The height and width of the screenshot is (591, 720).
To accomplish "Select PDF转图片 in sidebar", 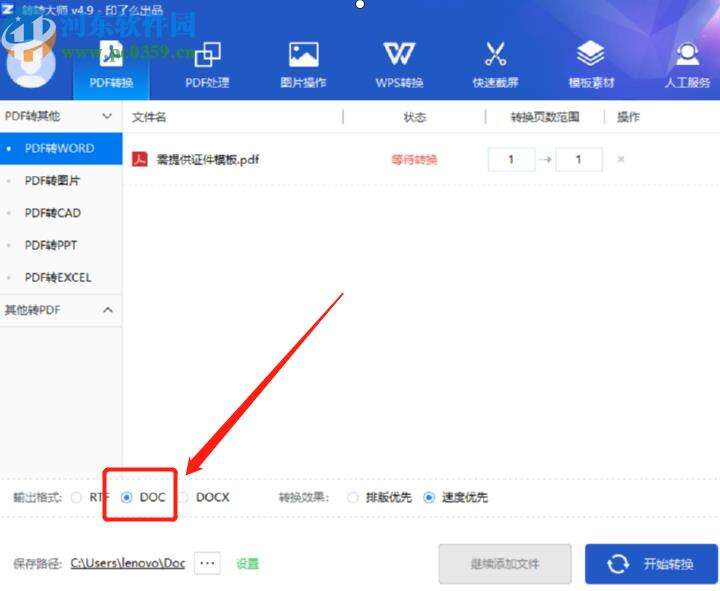I will coord(61,181).
